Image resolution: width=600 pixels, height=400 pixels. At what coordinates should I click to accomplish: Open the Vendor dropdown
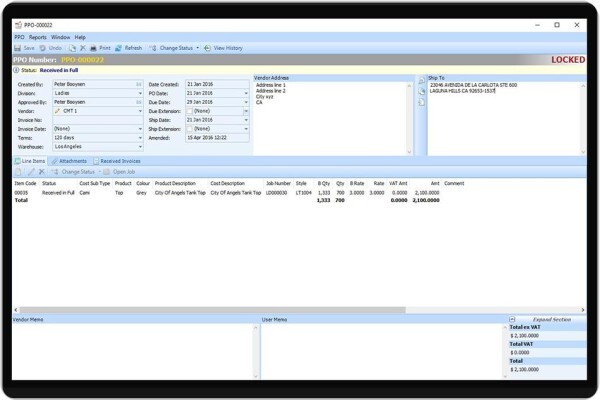click(140, 111)
